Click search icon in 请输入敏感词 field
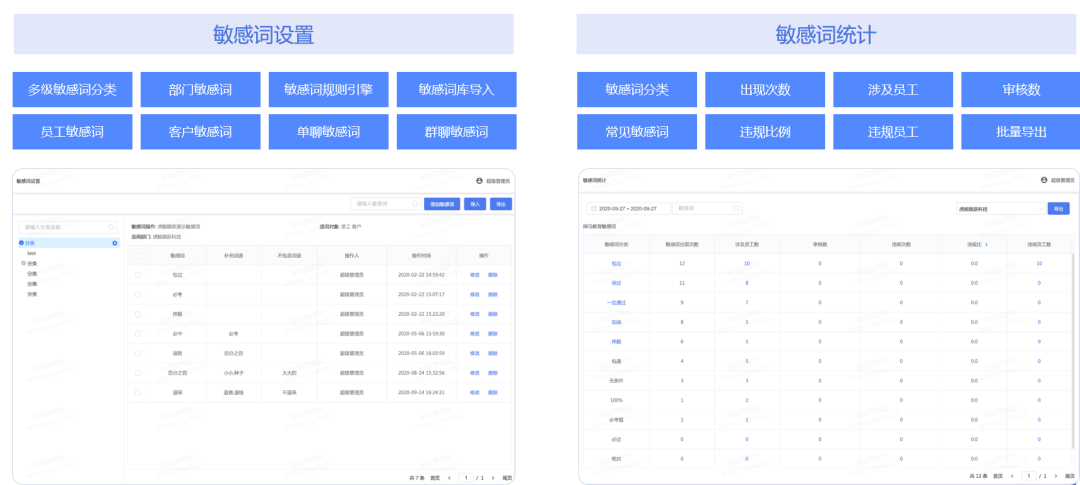 (x=414, y=204)
